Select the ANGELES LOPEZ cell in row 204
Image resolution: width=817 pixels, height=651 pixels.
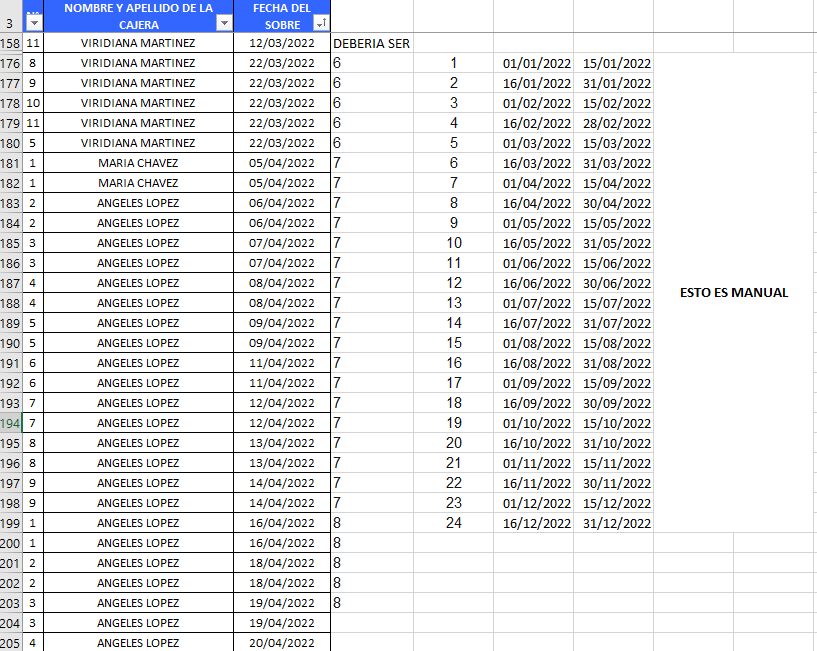point(139,623)
